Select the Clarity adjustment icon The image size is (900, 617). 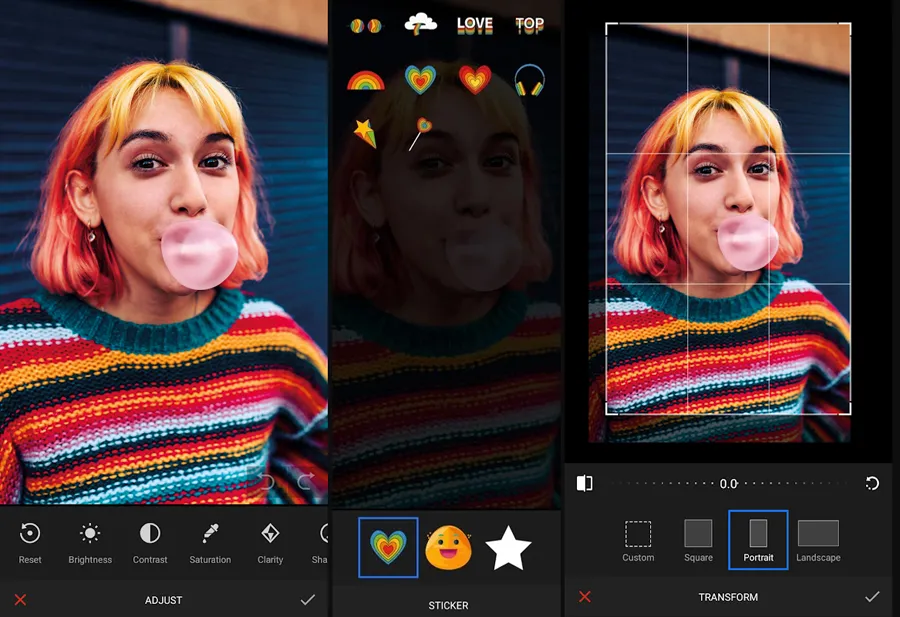[x=270, y=534]
